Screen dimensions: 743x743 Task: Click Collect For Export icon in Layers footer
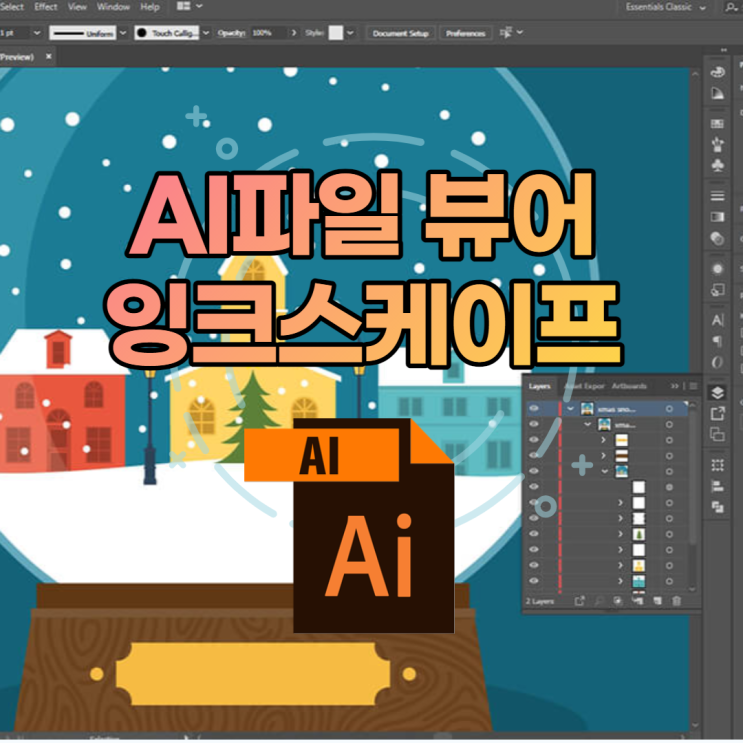580,600
